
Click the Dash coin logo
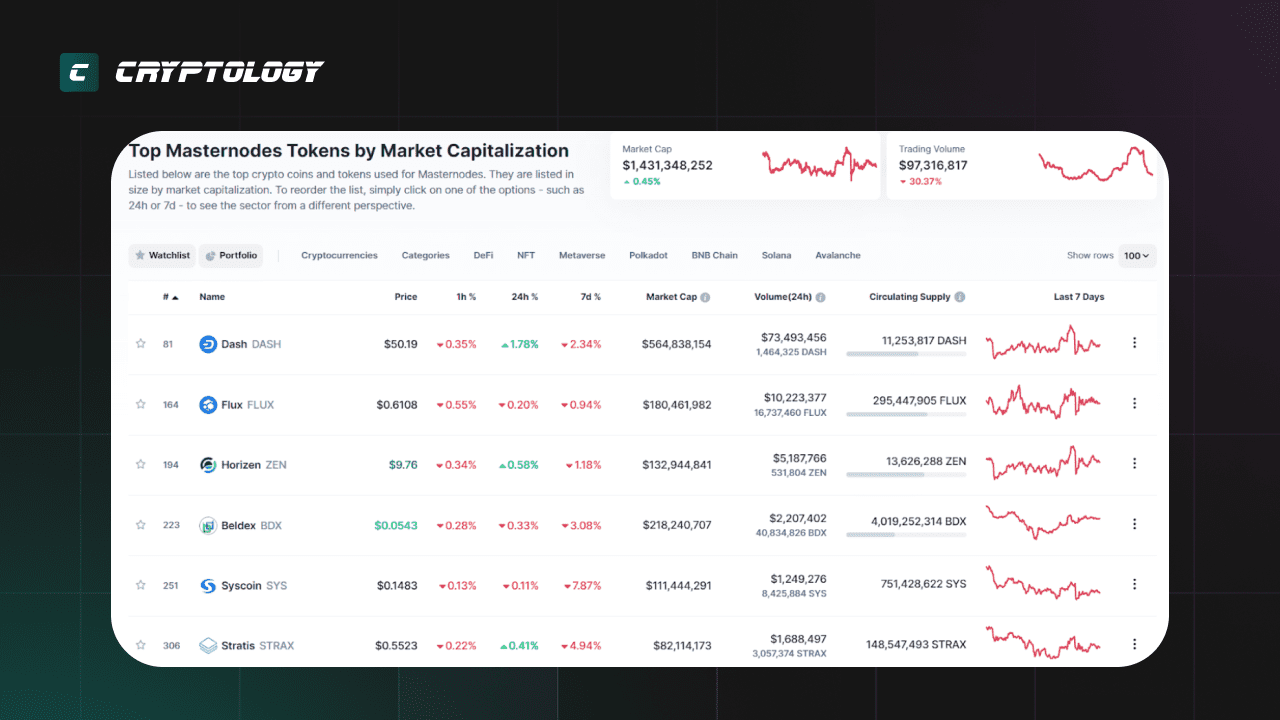pos(208,344)
